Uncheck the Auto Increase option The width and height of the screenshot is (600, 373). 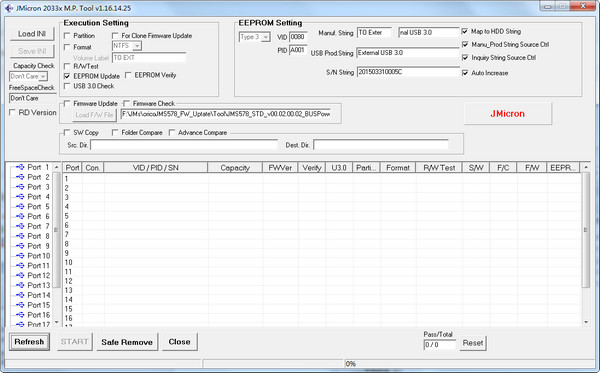[x=465, y=73]
